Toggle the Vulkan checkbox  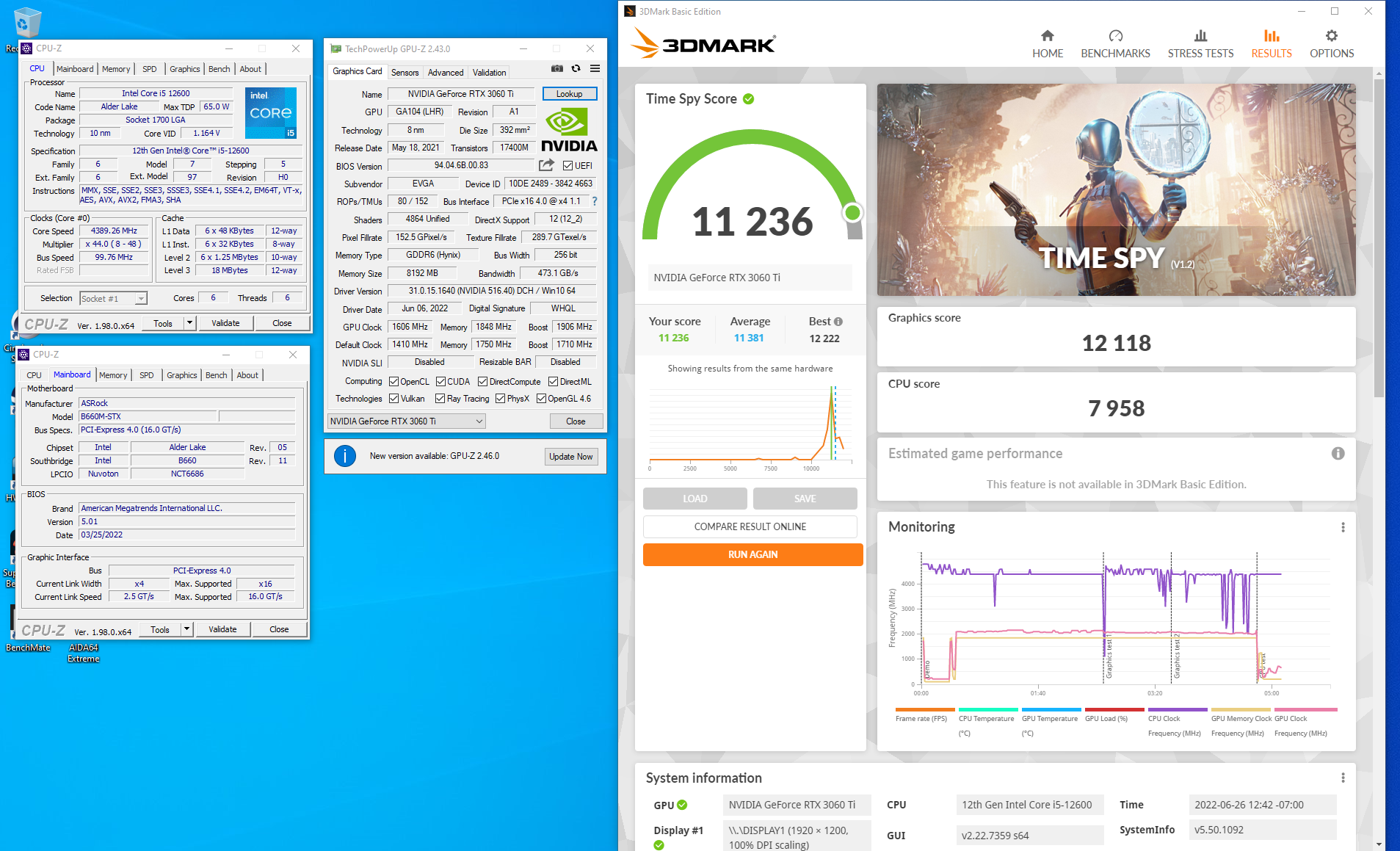click(393, 399)
